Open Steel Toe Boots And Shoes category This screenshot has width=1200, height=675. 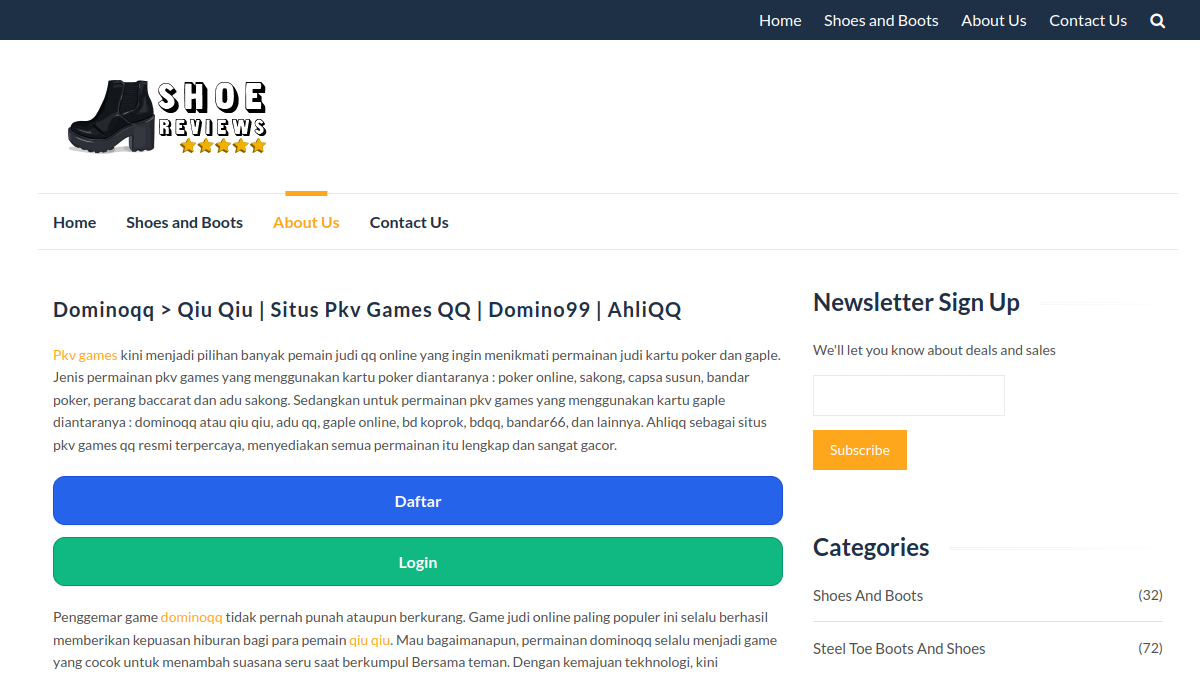click(899, 649)
